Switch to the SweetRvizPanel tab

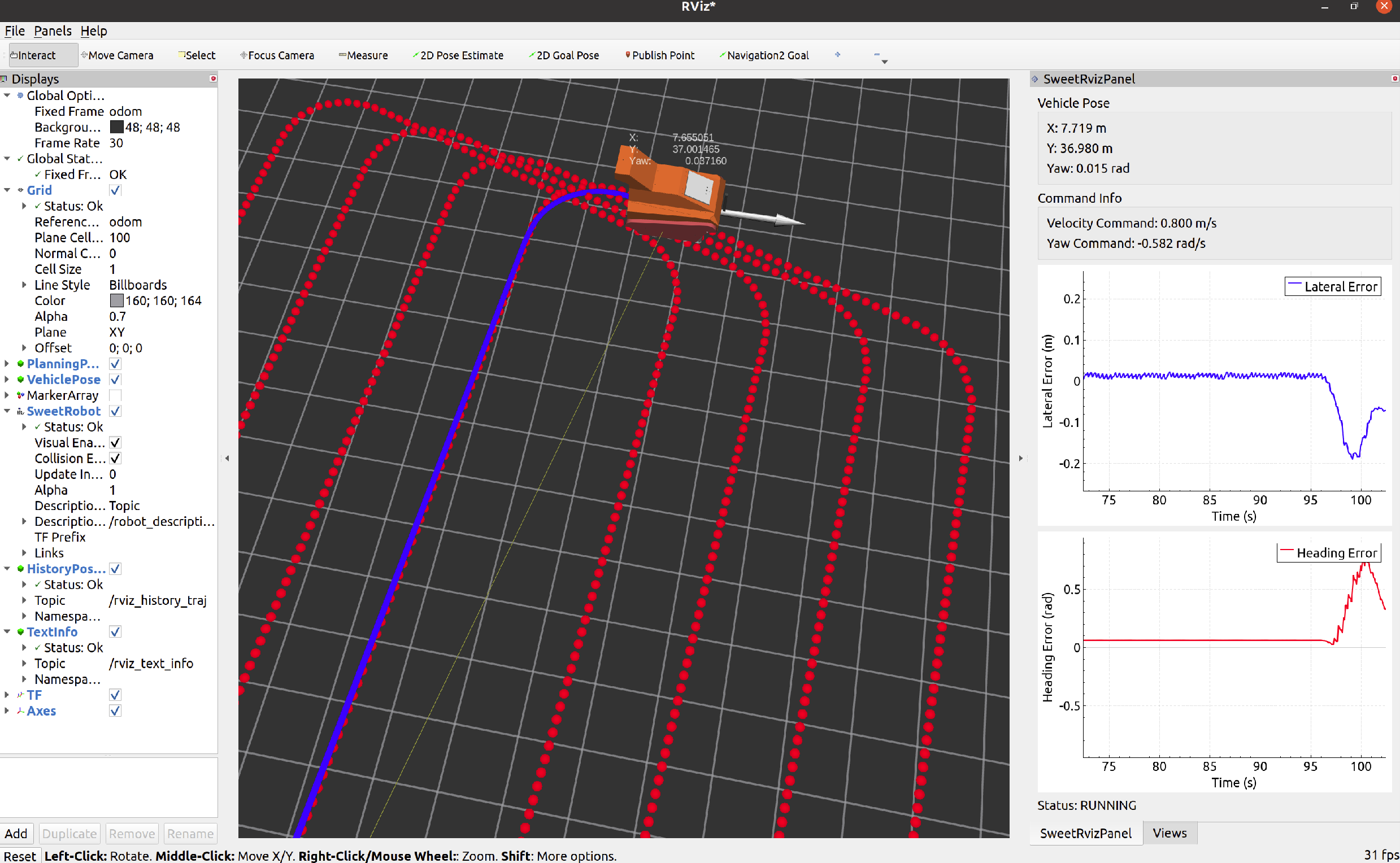[x=1085, y=833]
